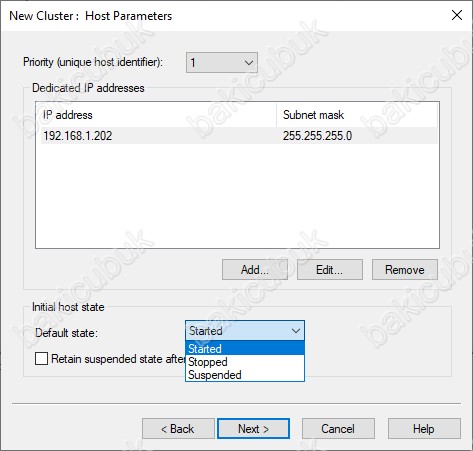The width and height of the screenshot is (473, 451).
Task: Click empty area of the IP address list
Action: (237, 196)
